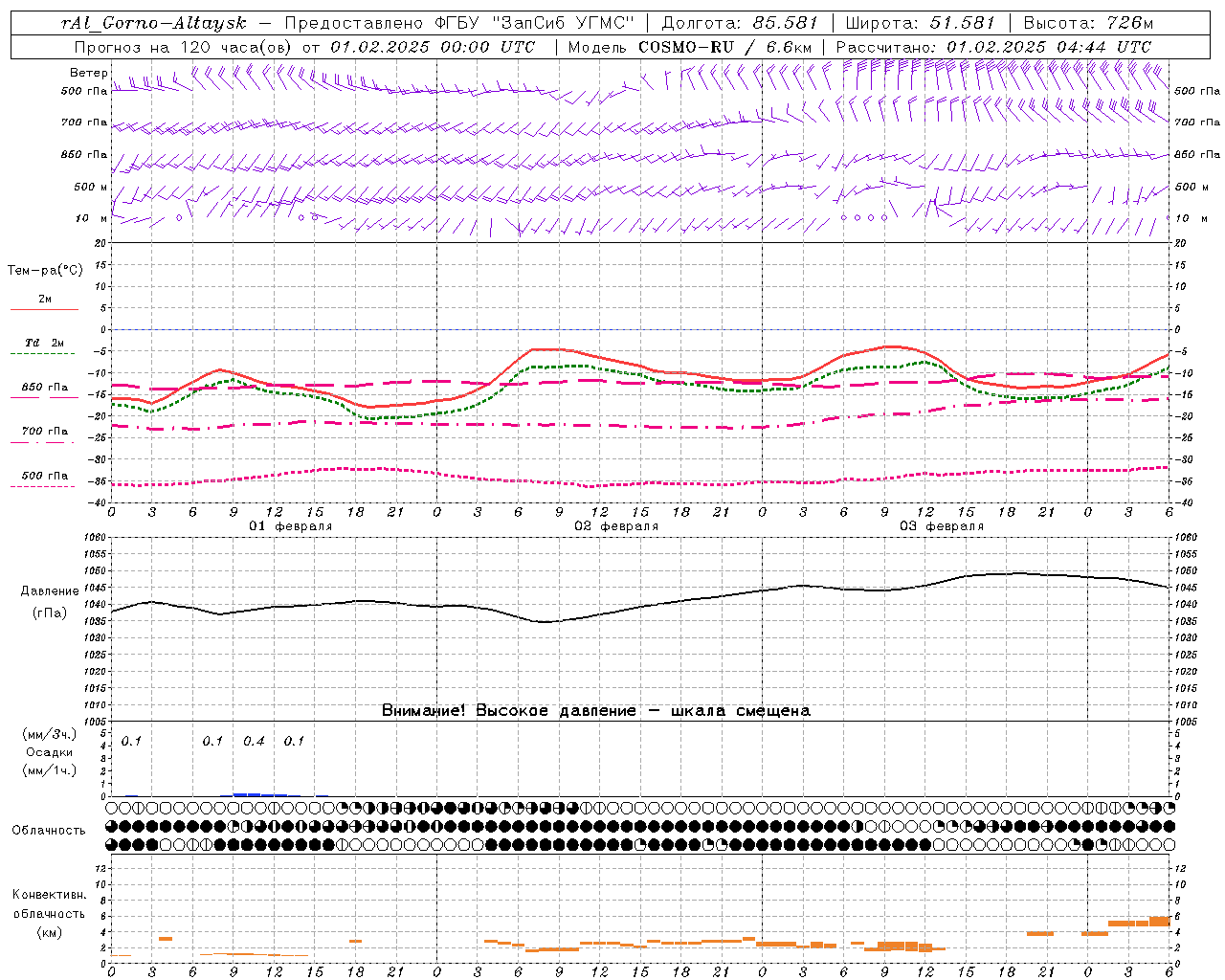Click the date label 02 февраля

616,526
